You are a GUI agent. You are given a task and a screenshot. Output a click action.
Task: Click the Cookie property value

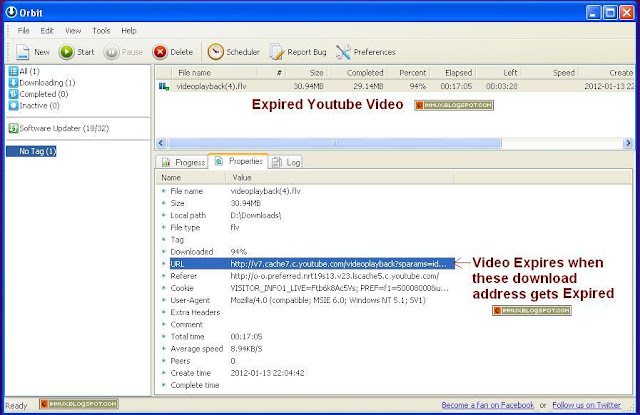point(339,289)
